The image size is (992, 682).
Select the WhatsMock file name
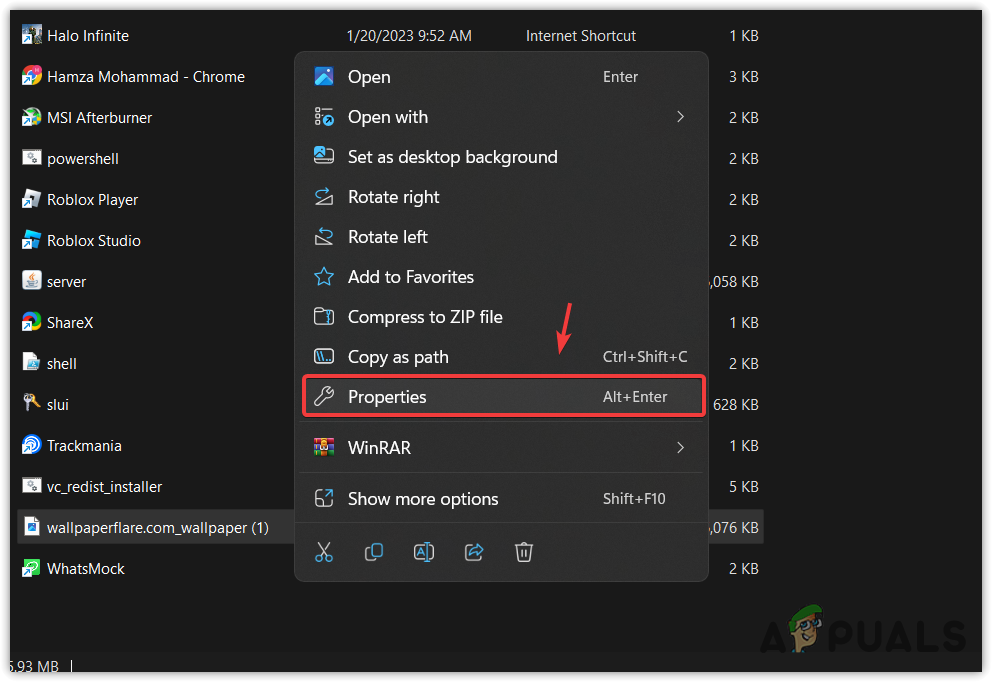85,569
